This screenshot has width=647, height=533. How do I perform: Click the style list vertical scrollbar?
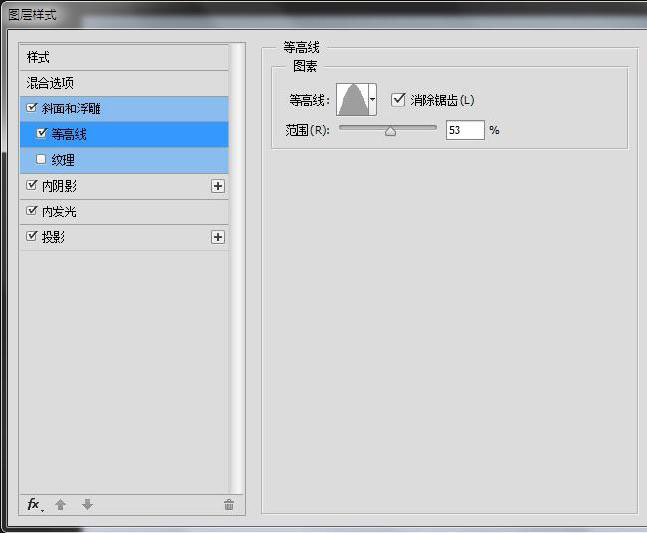pyautogui.click(x=237, y=268)
